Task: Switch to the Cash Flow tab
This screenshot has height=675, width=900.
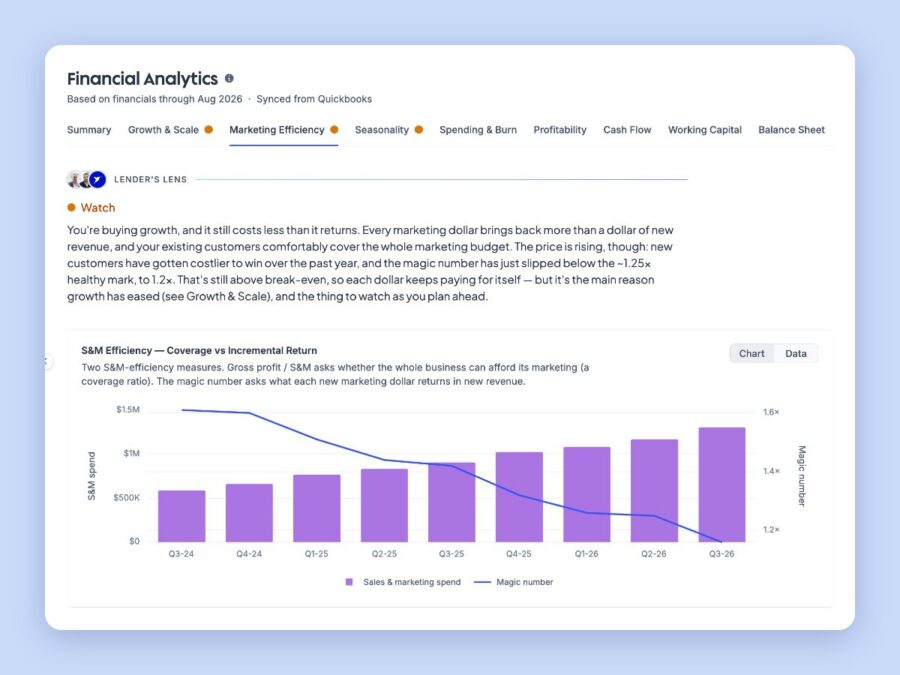Action: pos(627,130)
